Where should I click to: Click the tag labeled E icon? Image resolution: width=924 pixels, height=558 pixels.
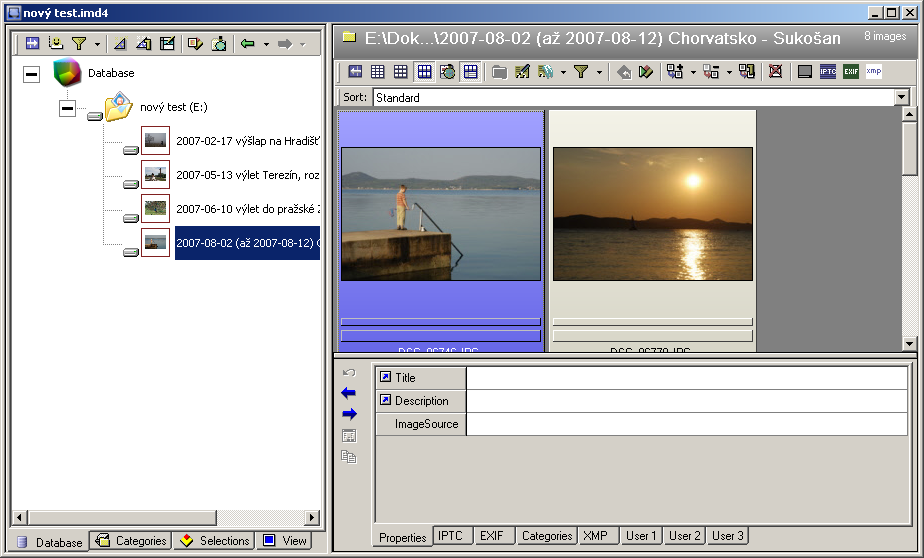195,43
